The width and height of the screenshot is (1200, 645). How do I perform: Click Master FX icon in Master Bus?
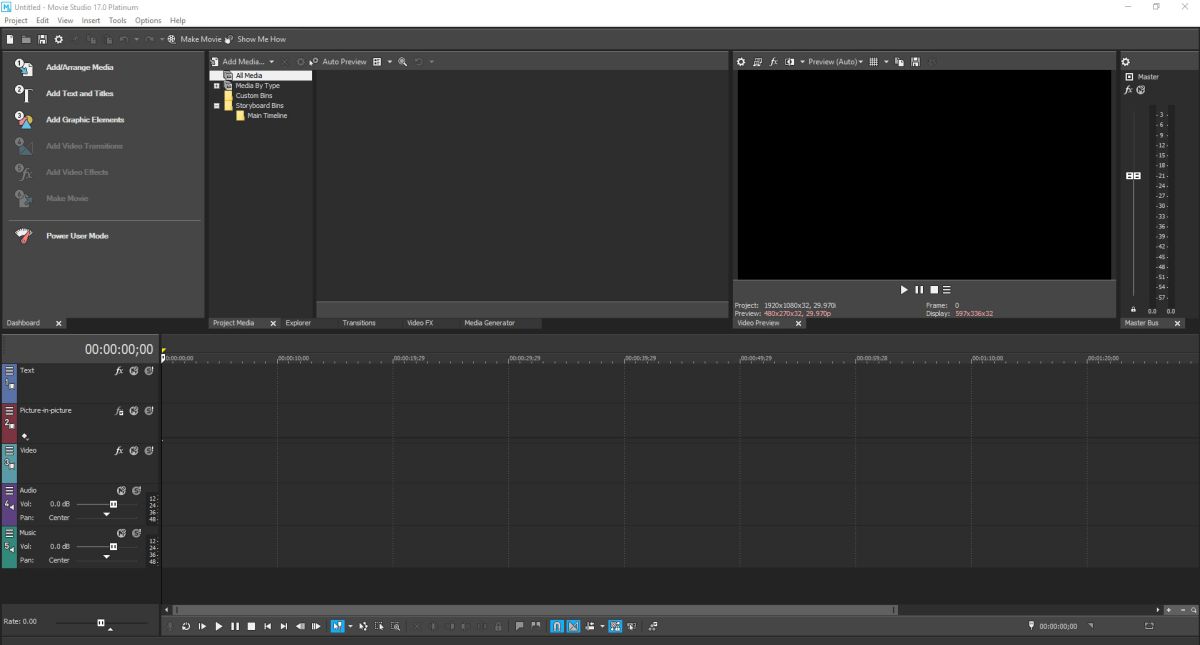pos(1129,90)
